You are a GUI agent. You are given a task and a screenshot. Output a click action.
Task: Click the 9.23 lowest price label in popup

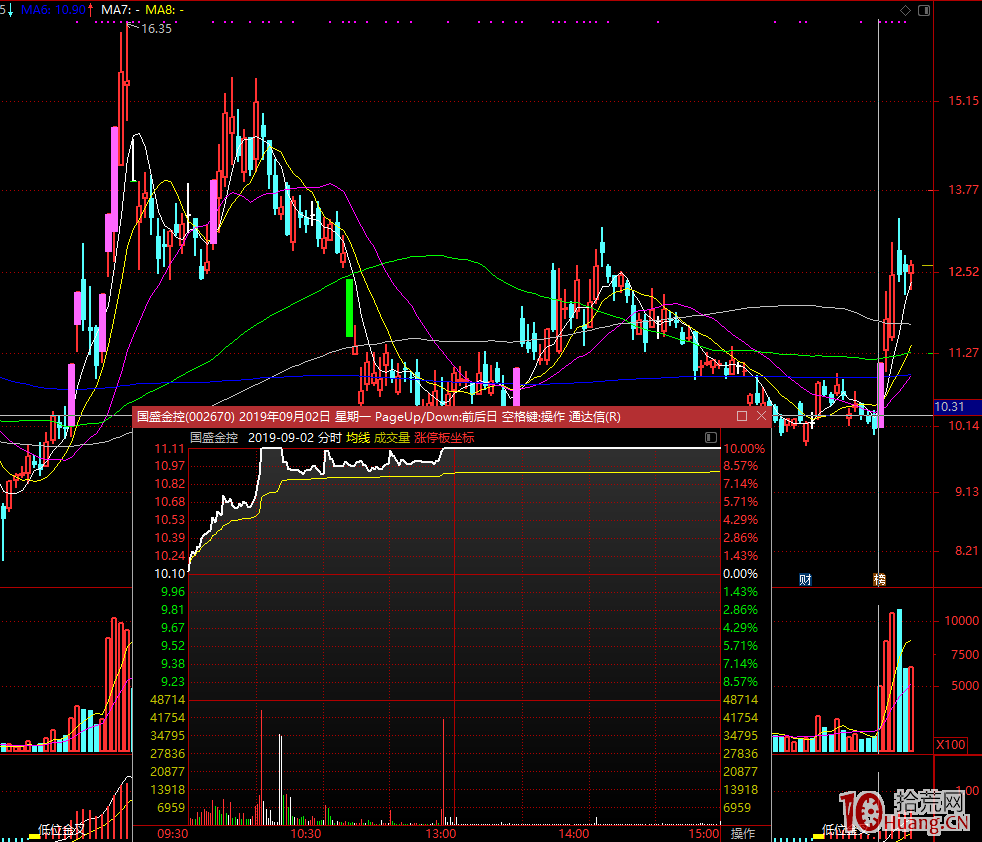point(173,681)
